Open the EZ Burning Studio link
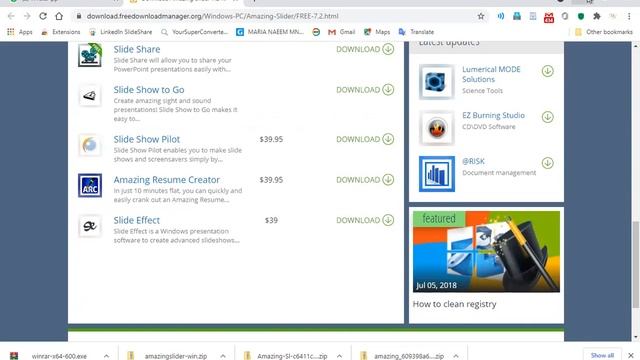The image size is (640, 360). point(493,116)
